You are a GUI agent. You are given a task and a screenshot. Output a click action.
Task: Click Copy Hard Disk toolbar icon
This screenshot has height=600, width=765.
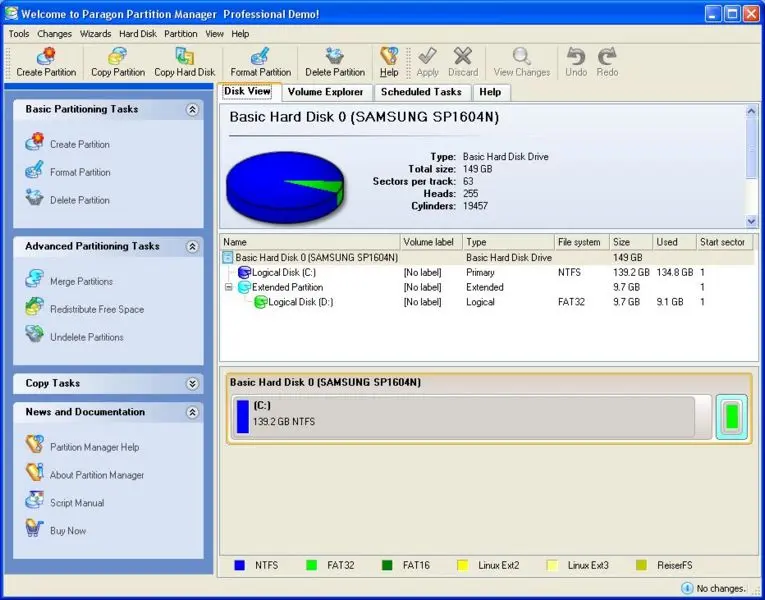coord(184,57)
